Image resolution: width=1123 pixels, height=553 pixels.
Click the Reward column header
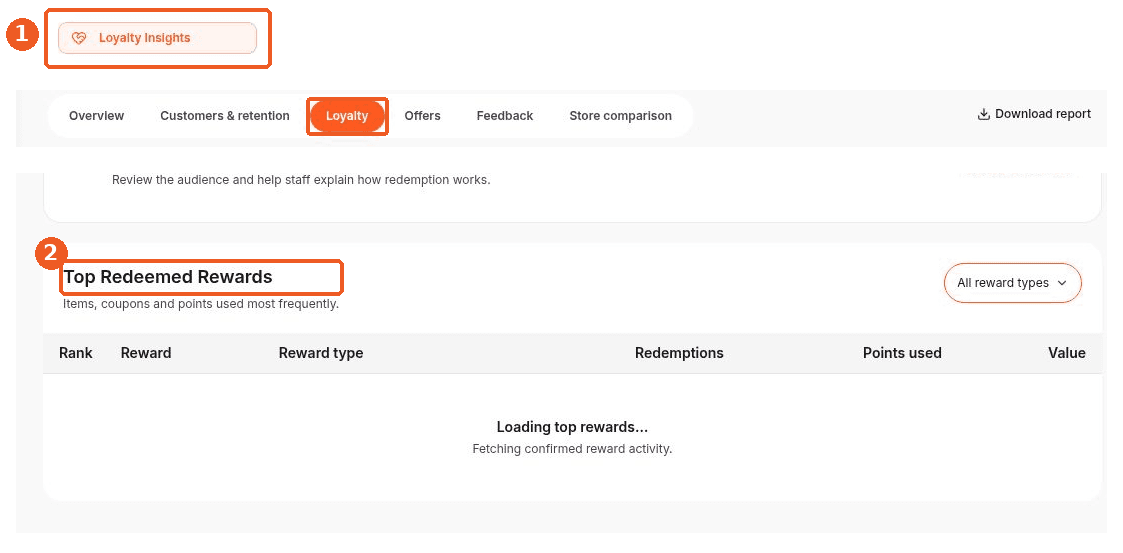point(146,353)
